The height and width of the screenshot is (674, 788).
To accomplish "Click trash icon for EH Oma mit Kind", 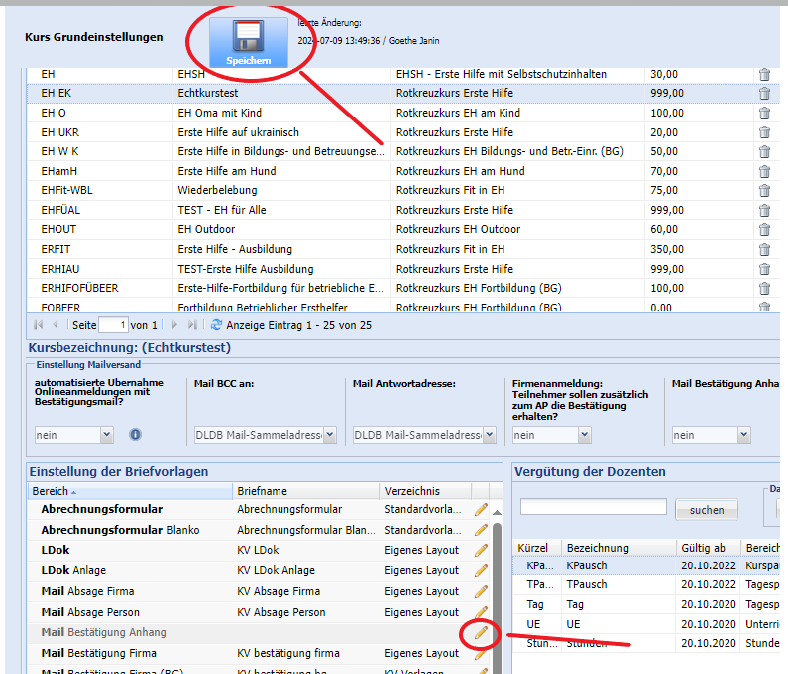I will click(x=764, y=113).
